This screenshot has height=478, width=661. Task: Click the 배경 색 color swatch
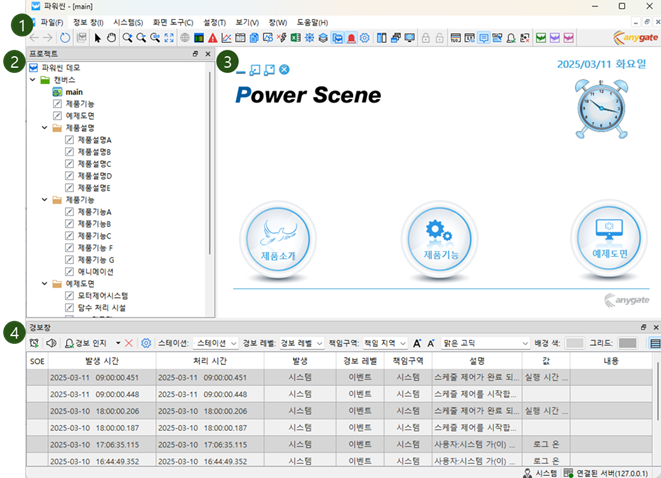coord(574,343)
